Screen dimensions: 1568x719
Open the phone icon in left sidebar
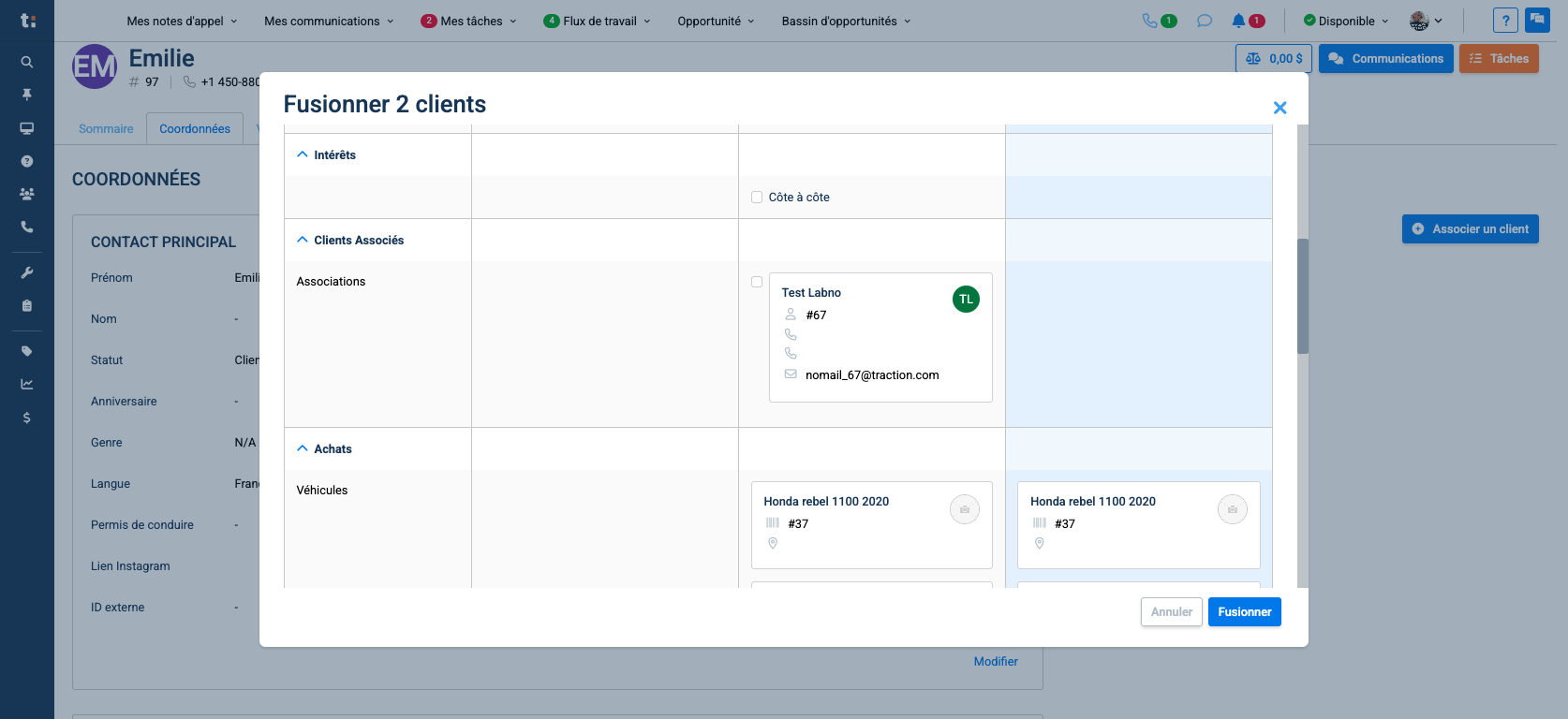pyautogui.click(x=27, y=227)
